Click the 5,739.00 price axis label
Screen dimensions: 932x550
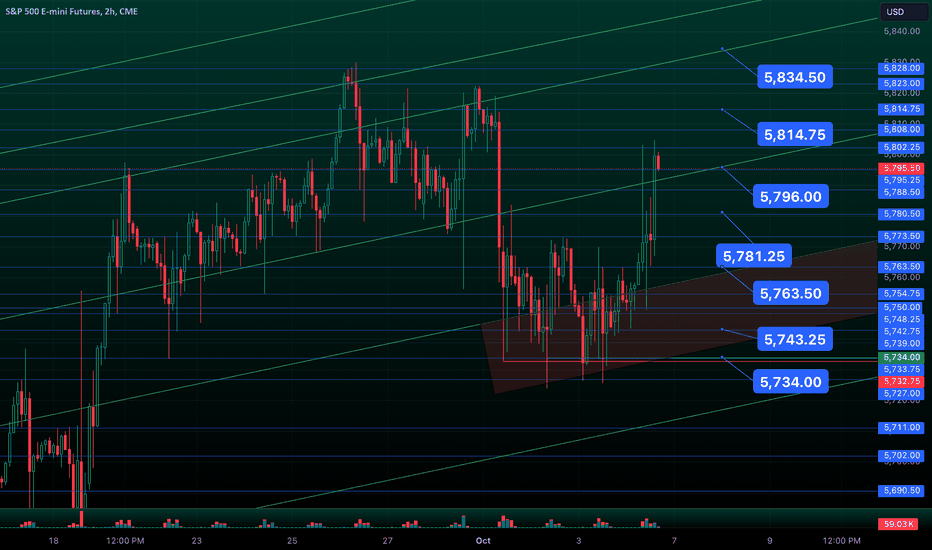(901, 344)
